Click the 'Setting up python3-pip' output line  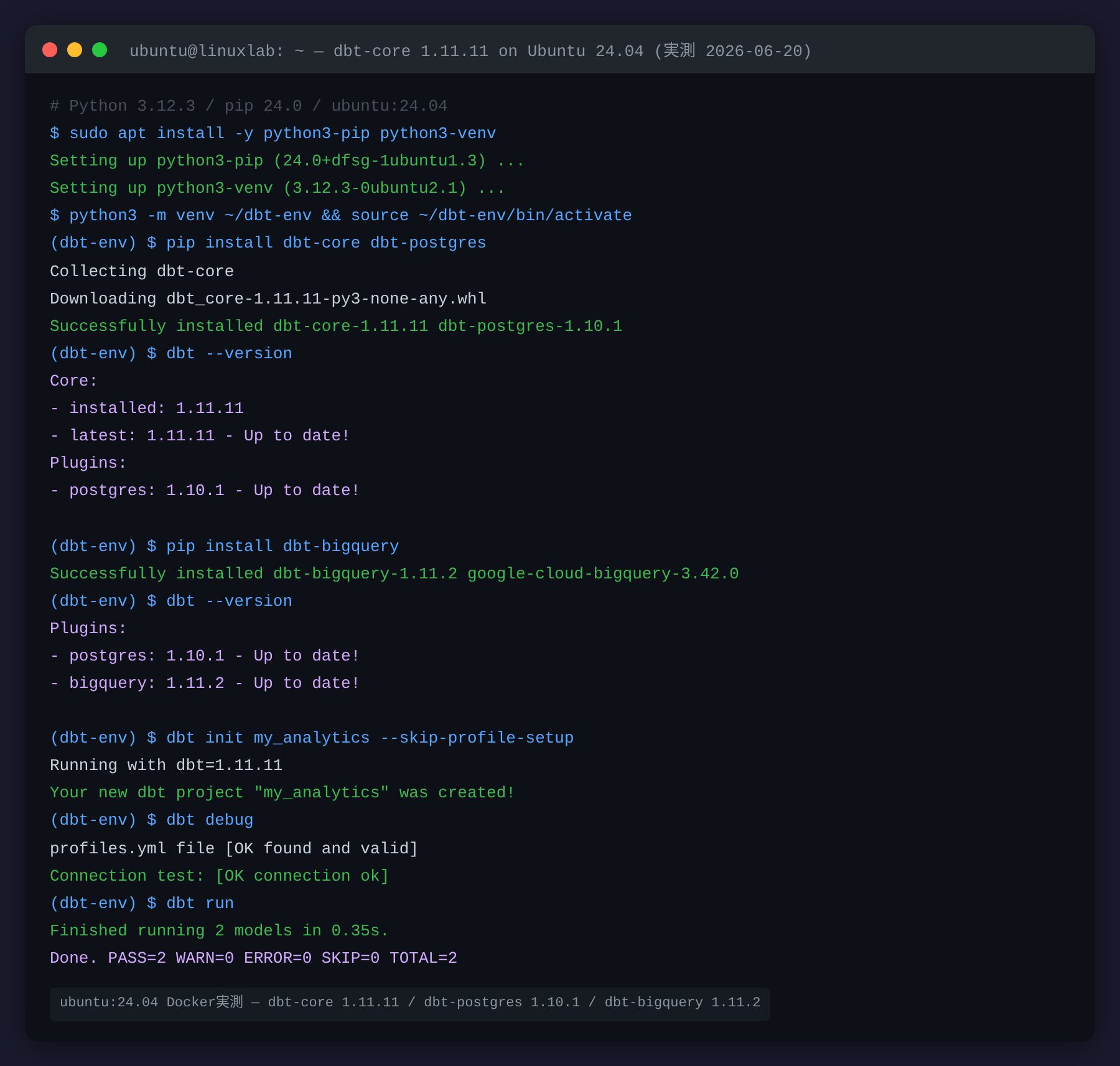287,160
